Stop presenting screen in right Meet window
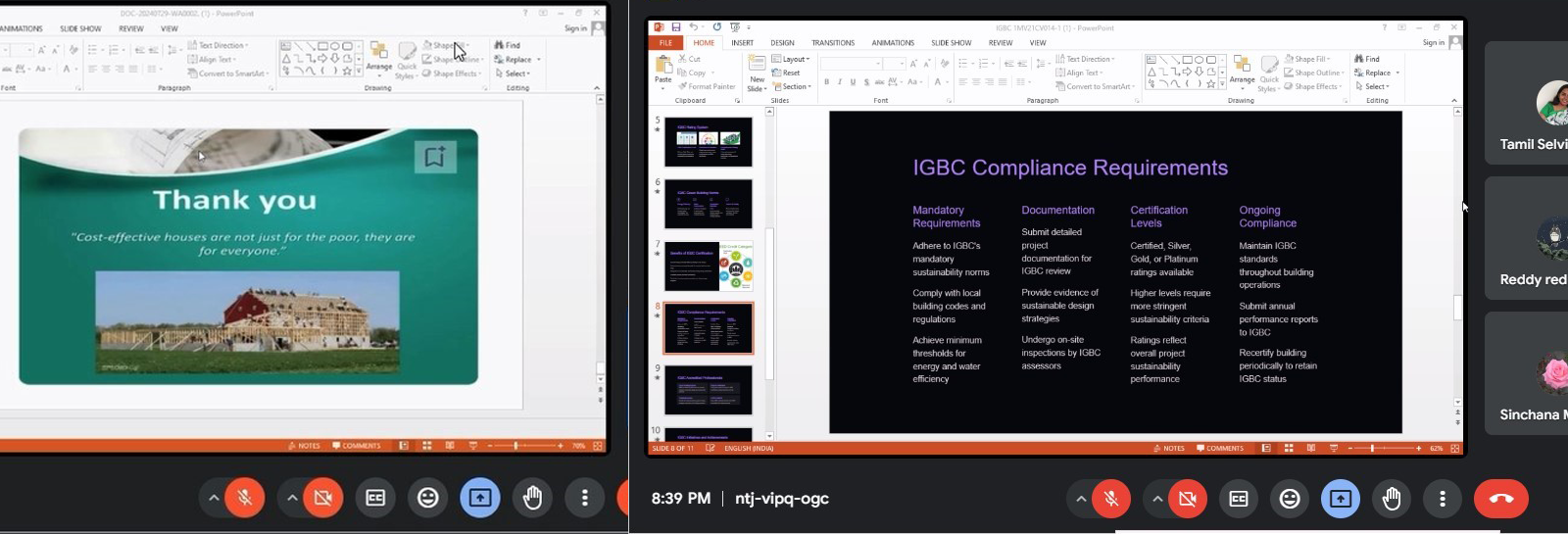The height and width of the screenshot is (534, 1568). pos(1341,499)
